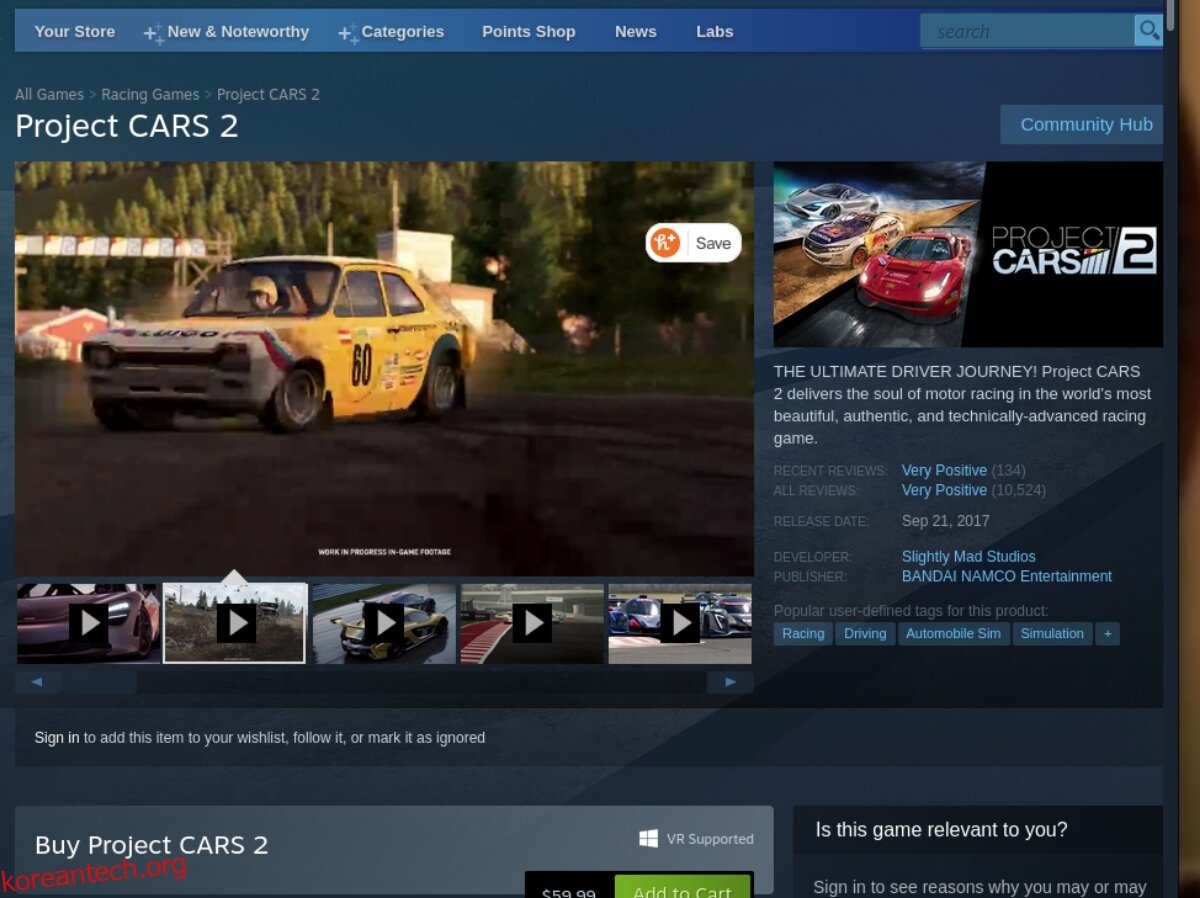This screenshot has width=1200, height=898.
Task: Open the Your Store menu
Action: [74, 32]
